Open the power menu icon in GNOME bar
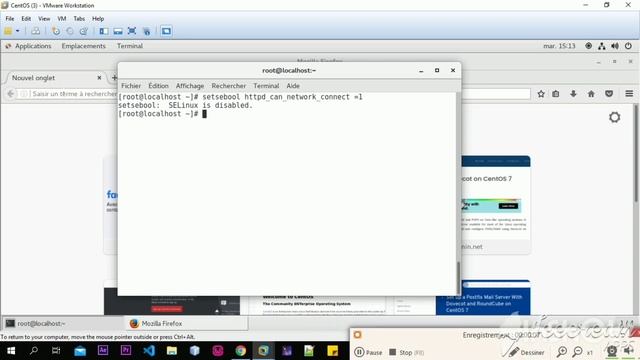This screenshot has height=360, width=640. click(x=628, y=46)
